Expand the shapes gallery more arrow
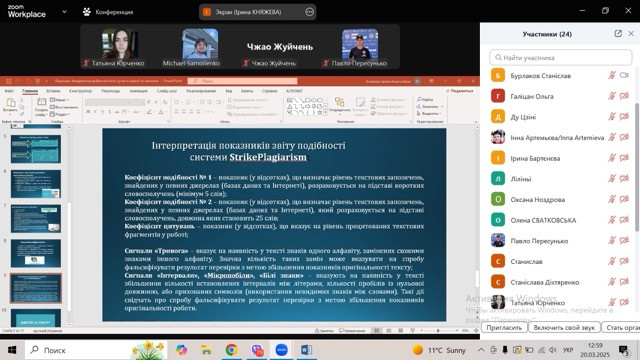 (325, 113)
